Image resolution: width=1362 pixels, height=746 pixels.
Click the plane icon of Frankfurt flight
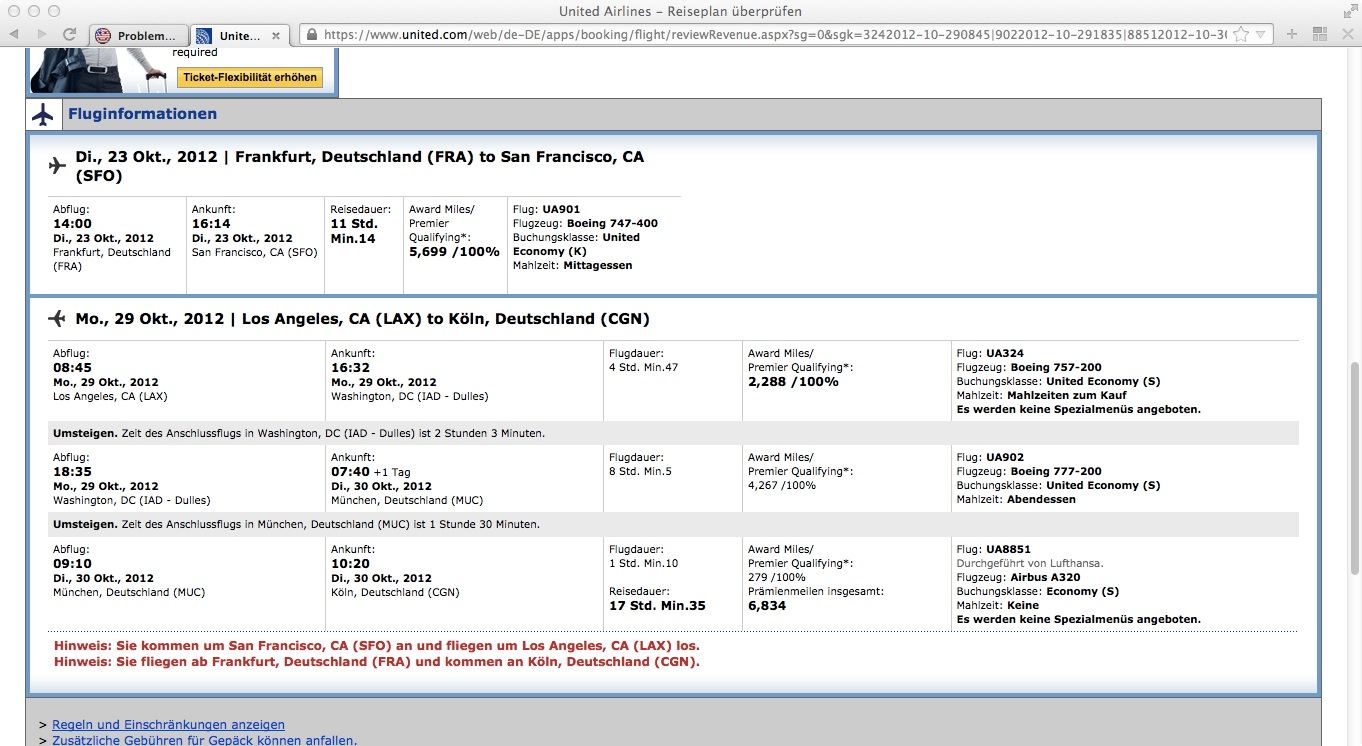click(57, 165)
